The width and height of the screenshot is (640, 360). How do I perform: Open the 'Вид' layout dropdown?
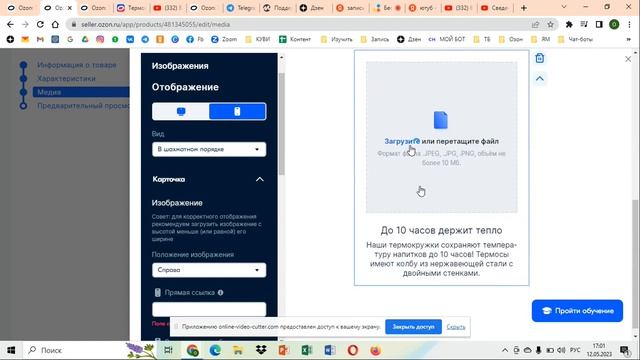pyautogui.click(x=209, y=149)
